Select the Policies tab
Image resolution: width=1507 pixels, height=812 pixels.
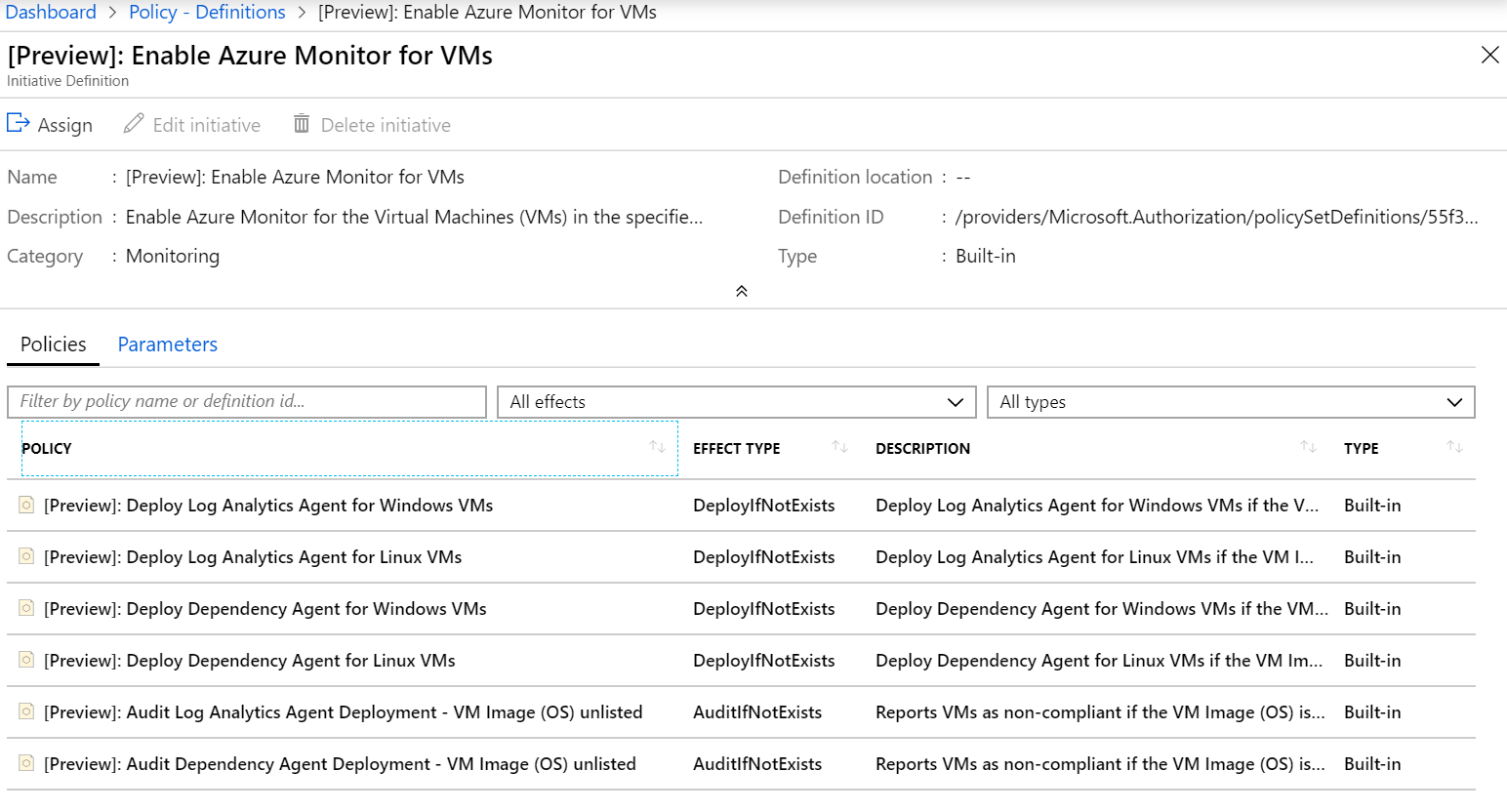pos(54,345)
